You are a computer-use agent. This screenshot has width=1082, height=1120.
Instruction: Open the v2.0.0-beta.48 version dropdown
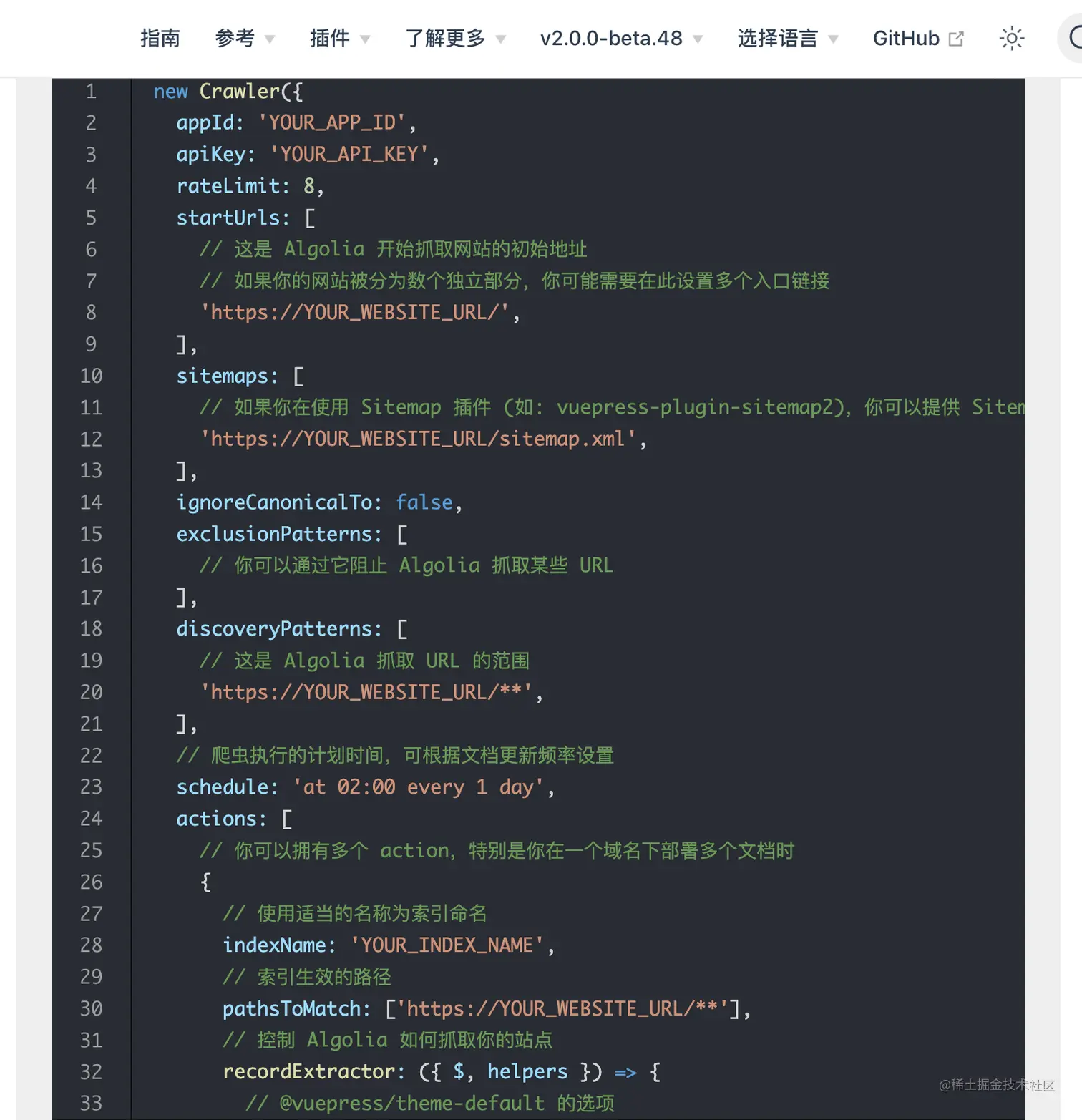pyautogui.click(x=622, y=38)
